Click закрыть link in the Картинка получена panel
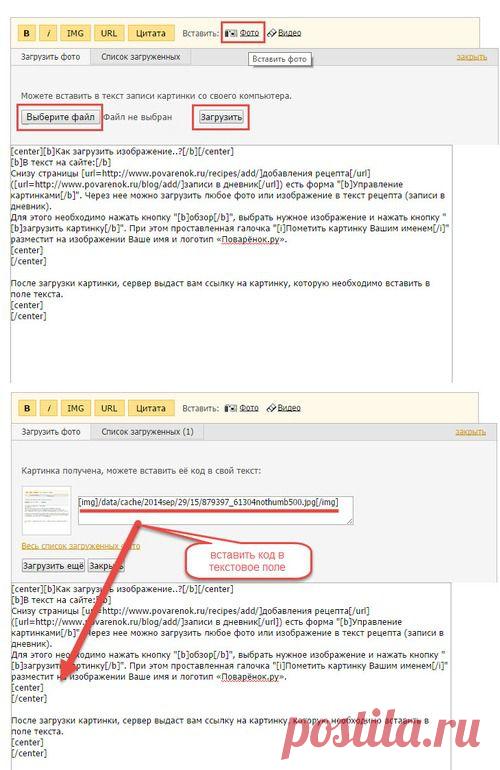This screenshot has width=500, height=770. (471, 432)
